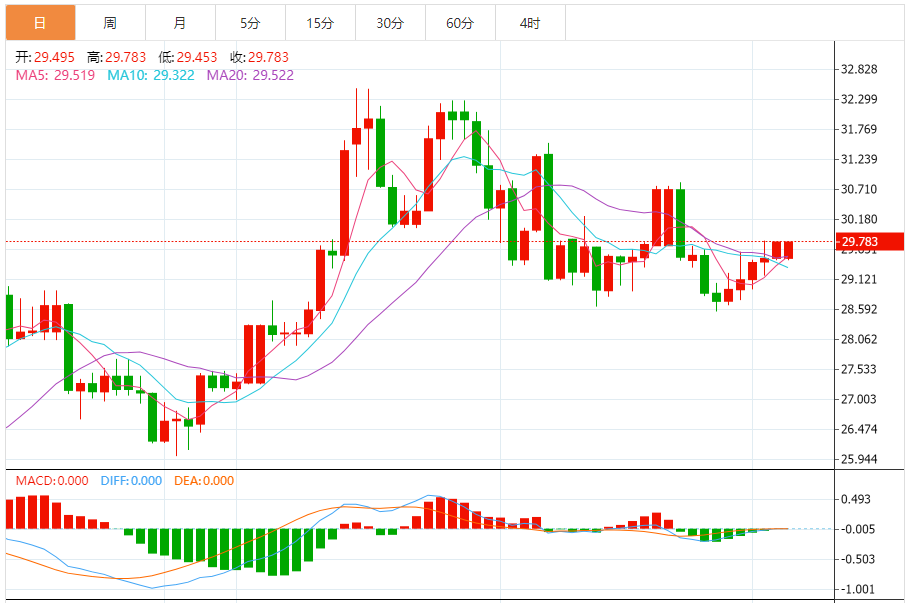Click the 27.533 price axis label
The width and height of the screenshot is (909, 603).
pos(859,369)
